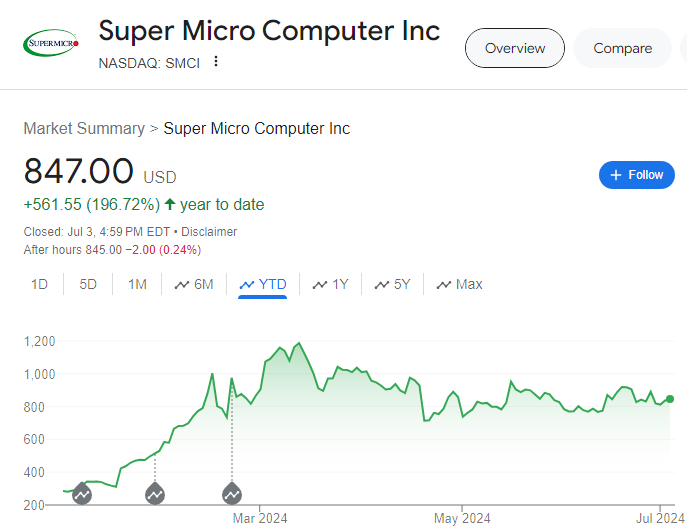Follow Super Micro Computer stock
Image resolution: width=687 pixels, height=532 pixels.
[x=637, y=175]
